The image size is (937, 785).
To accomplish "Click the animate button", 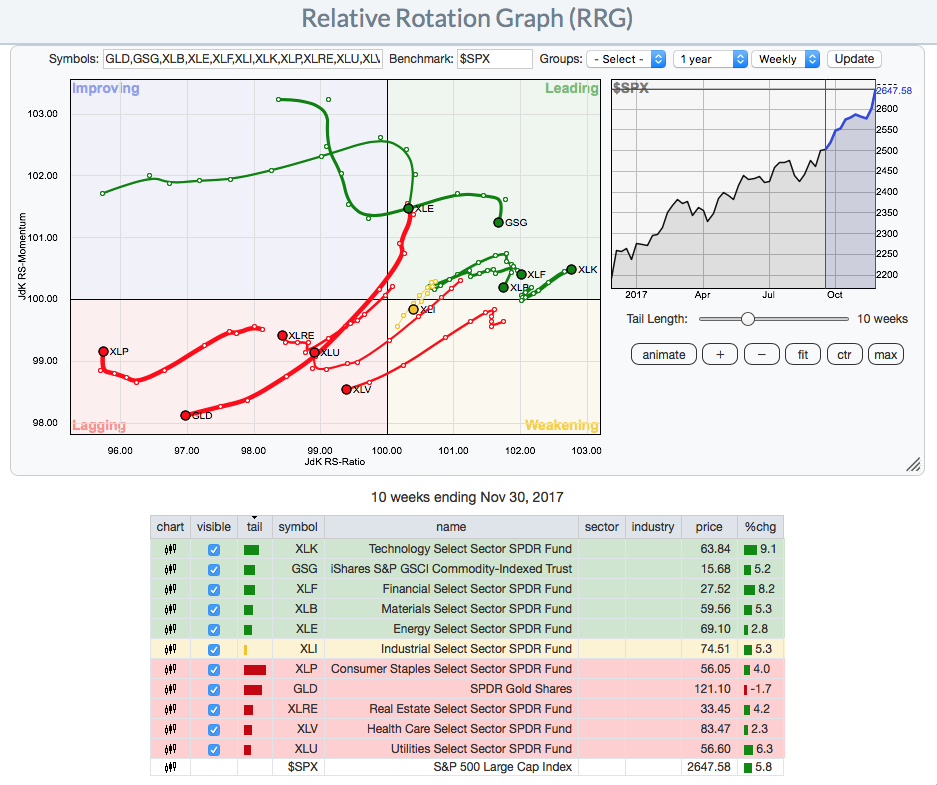I will 664,354.
